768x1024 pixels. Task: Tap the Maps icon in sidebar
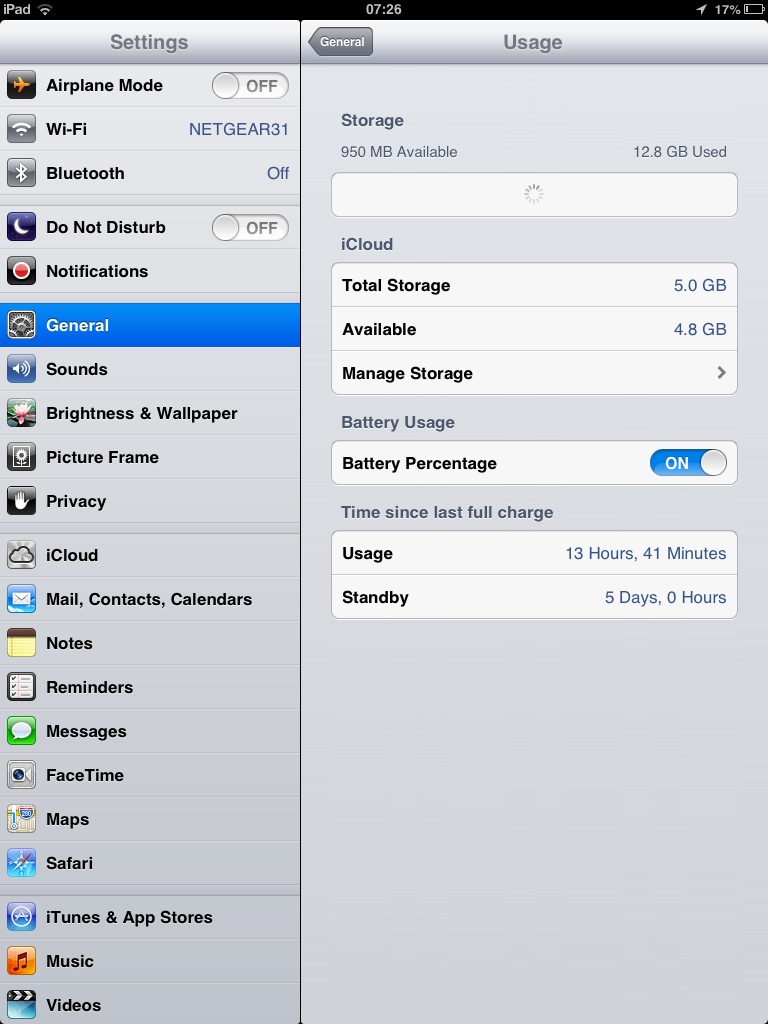click(21, 819)
